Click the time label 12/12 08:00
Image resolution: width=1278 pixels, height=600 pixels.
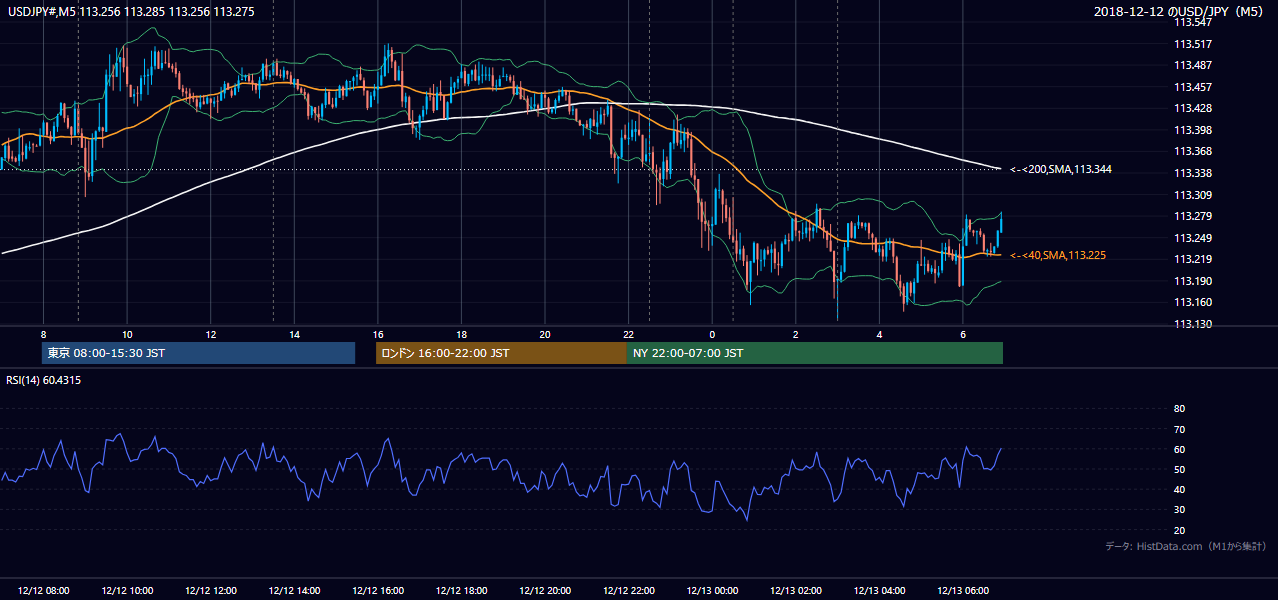click(x=44, y=591)
